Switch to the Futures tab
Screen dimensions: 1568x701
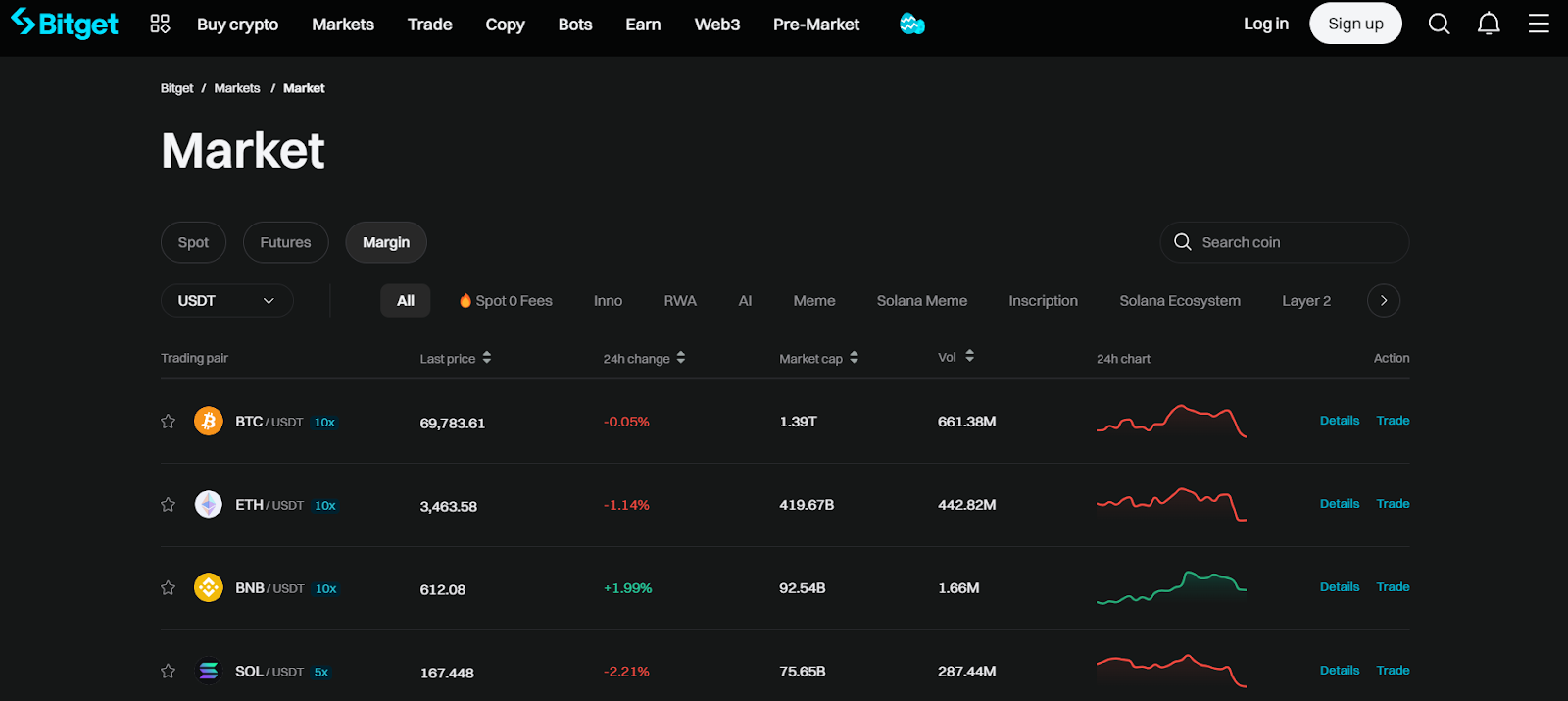click(x=285, y=242)
